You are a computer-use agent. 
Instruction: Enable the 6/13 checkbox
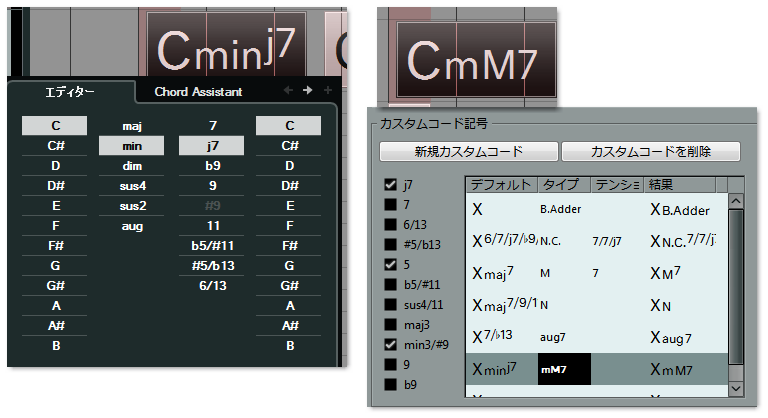pos(390,224)
